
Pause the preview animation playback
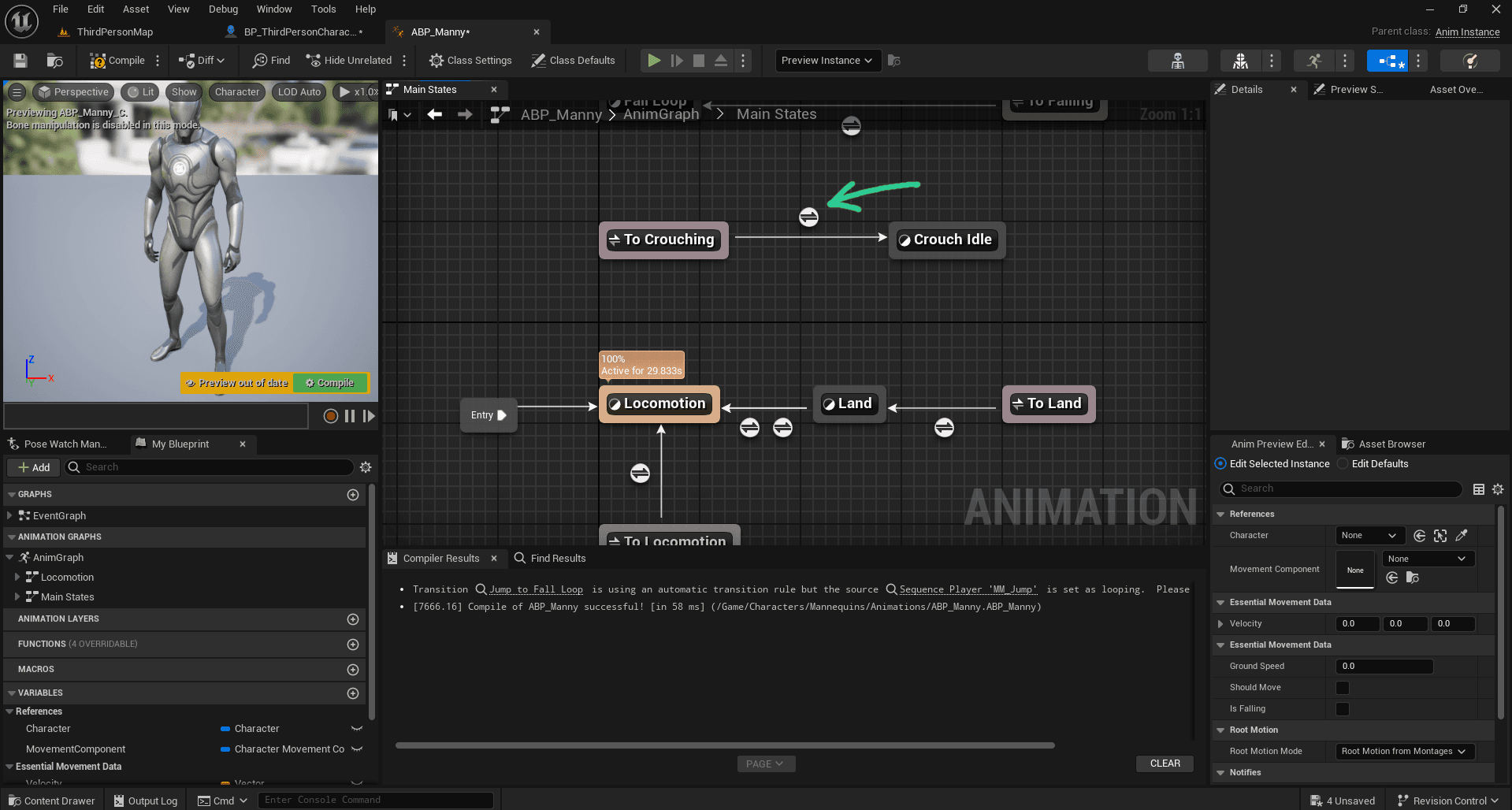350,416
